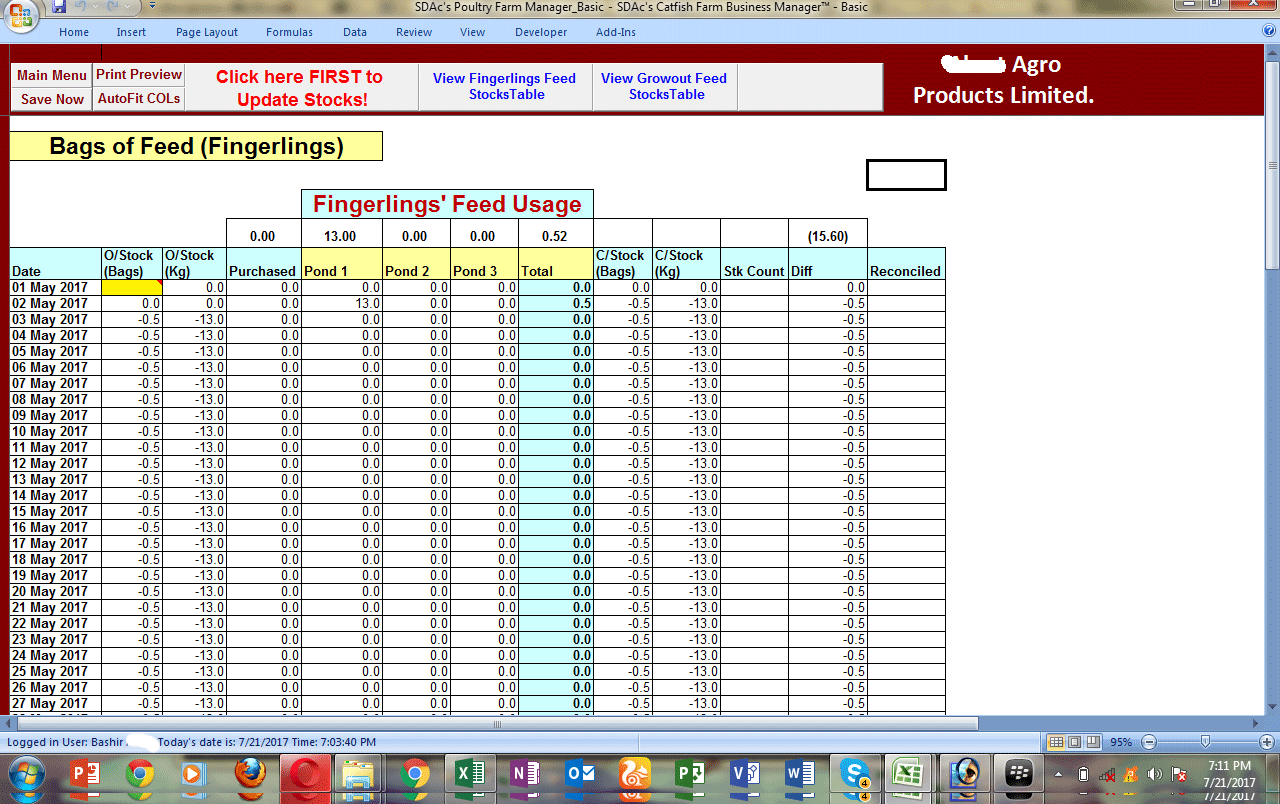Open Word from the taskbar

pyautogui.click(x=800, y=775)
